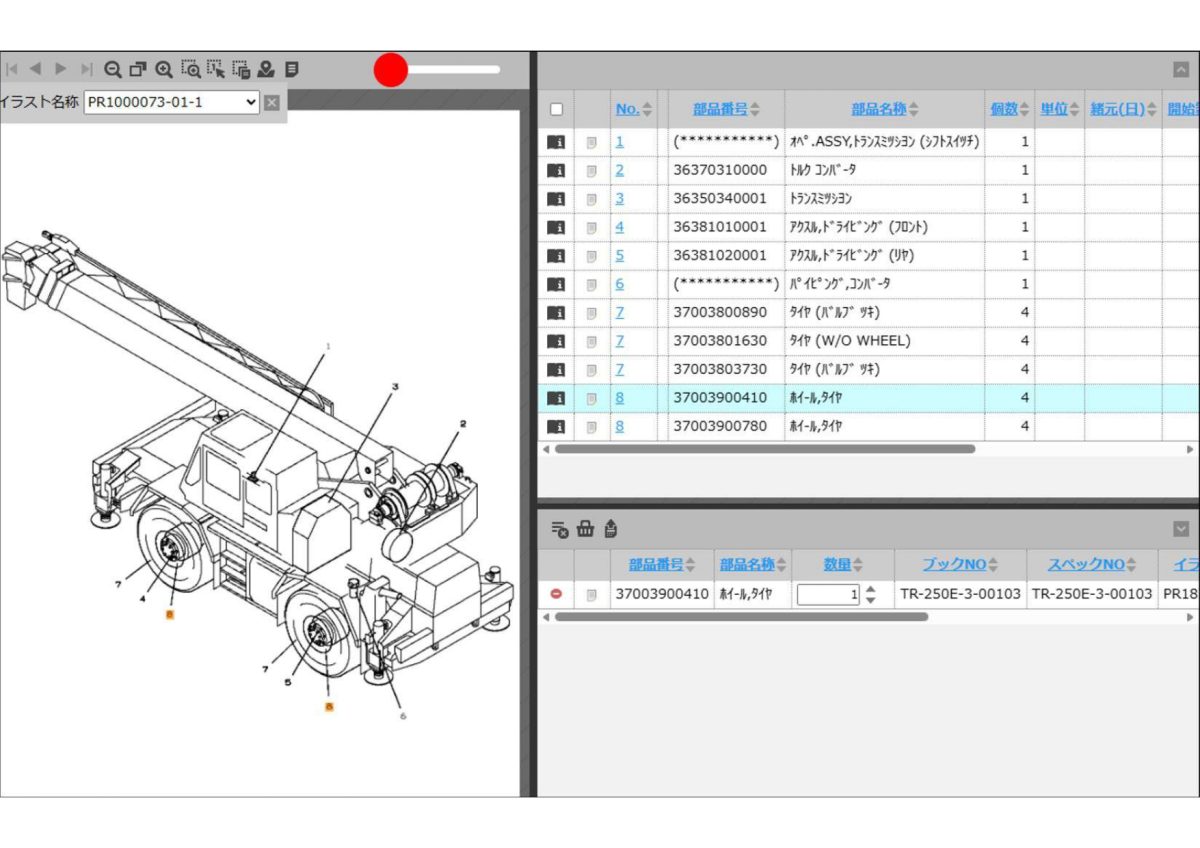This screenshot has width=1200, height=848.
Task: Open info icon for トルク コンバータ row
Action: [556, 171]
